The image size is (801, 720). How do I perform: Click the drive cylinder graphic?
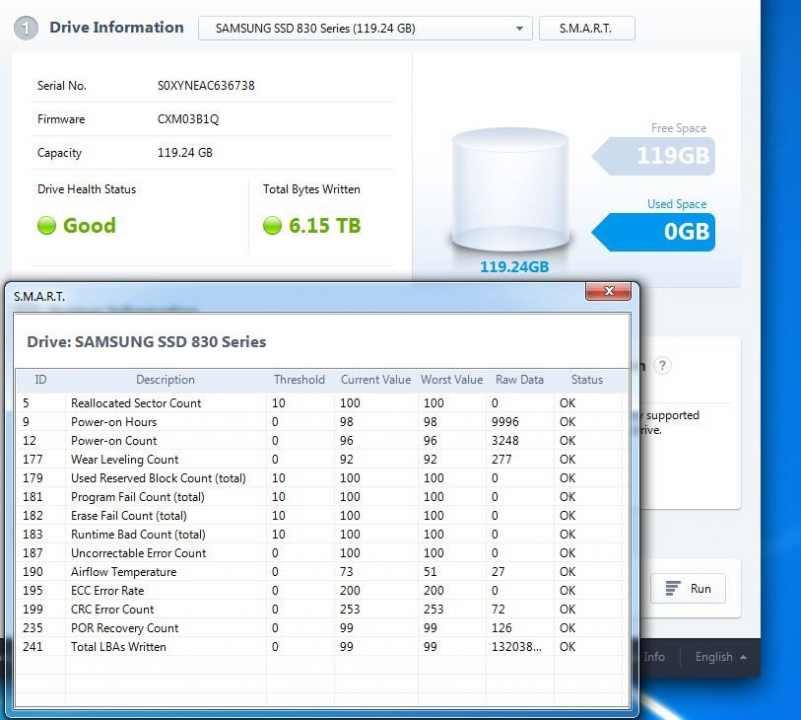pos(511,189)
